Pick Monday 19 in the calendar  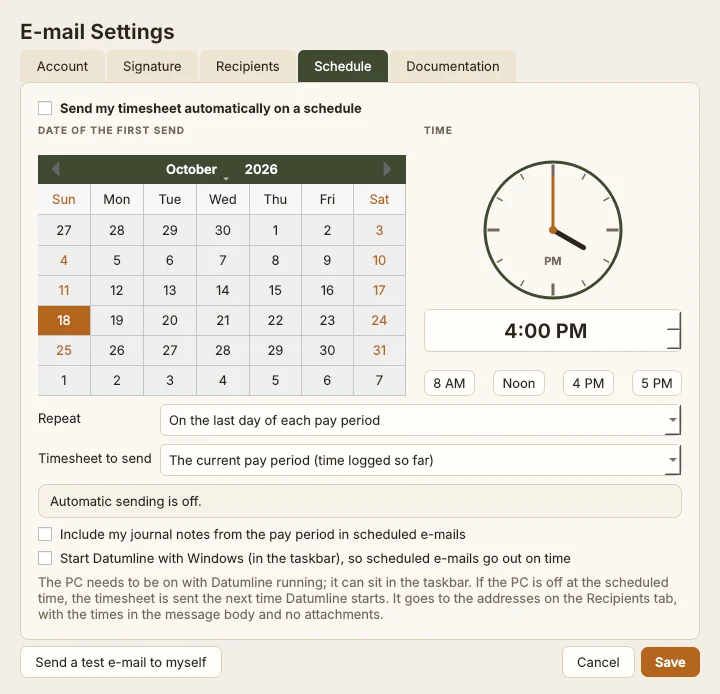coord(117,320)
